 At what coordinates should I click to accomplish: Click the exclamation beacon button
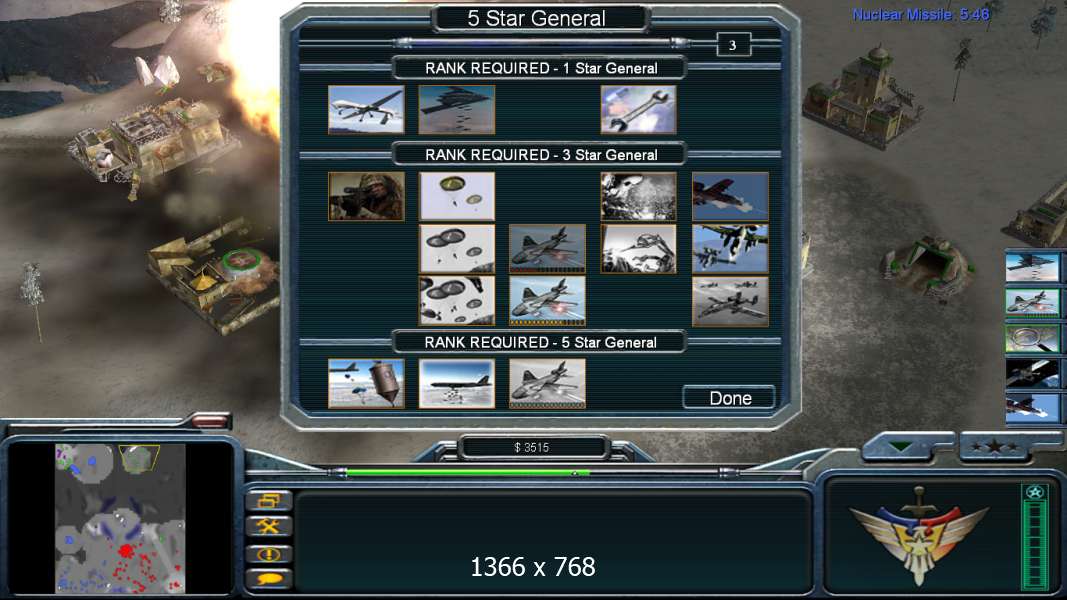point(268,554)
